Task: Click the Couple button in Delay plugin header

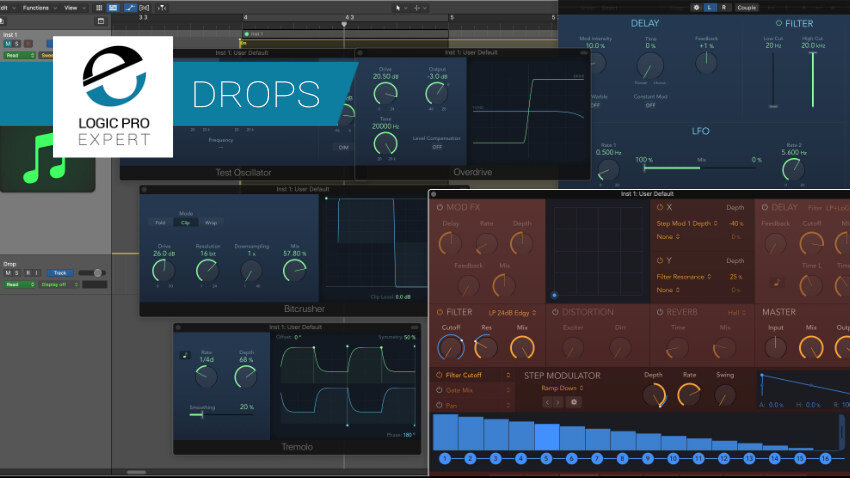Action: [x=746, y=8]
